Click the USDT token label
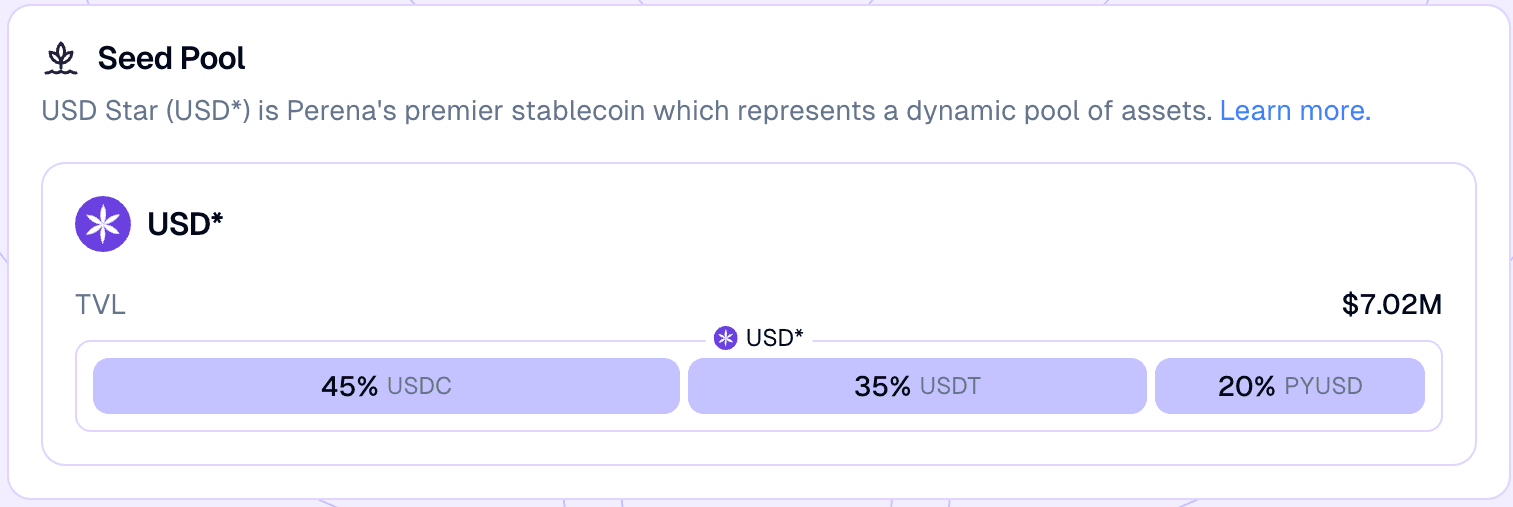The image size is (1513, 507). point(950,386)
